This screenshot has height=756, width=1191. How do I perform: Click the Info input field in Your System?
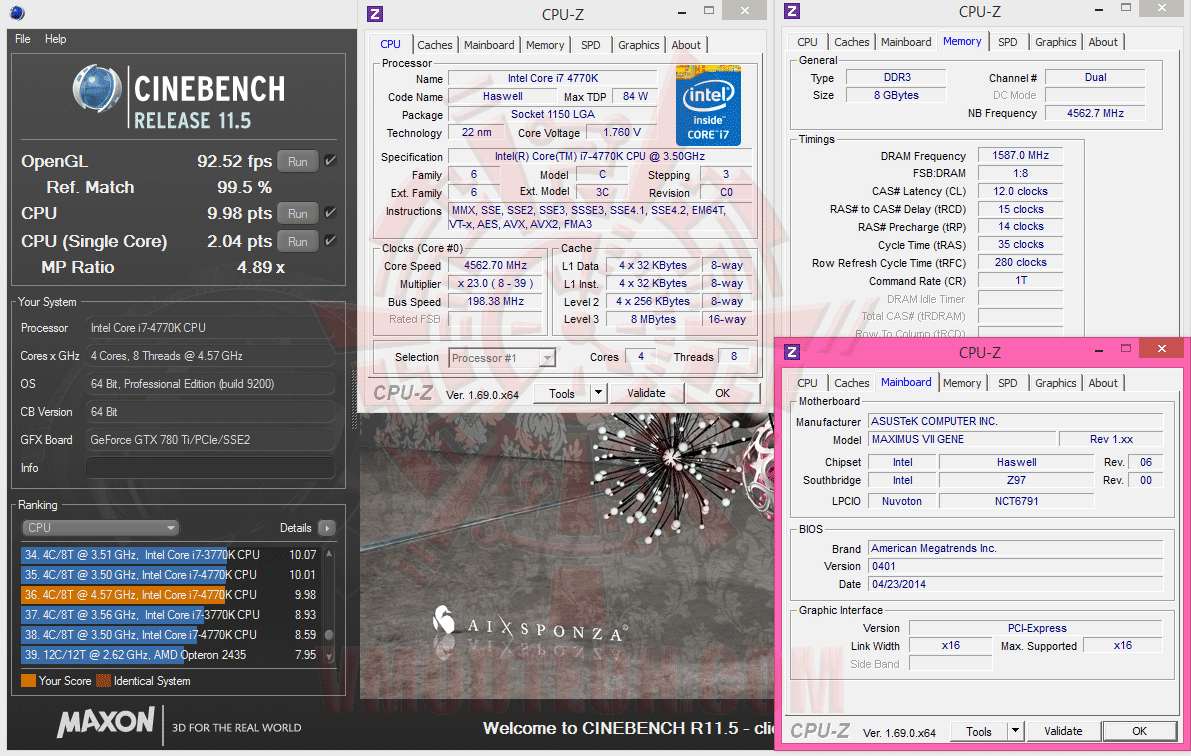pos(210,467)
